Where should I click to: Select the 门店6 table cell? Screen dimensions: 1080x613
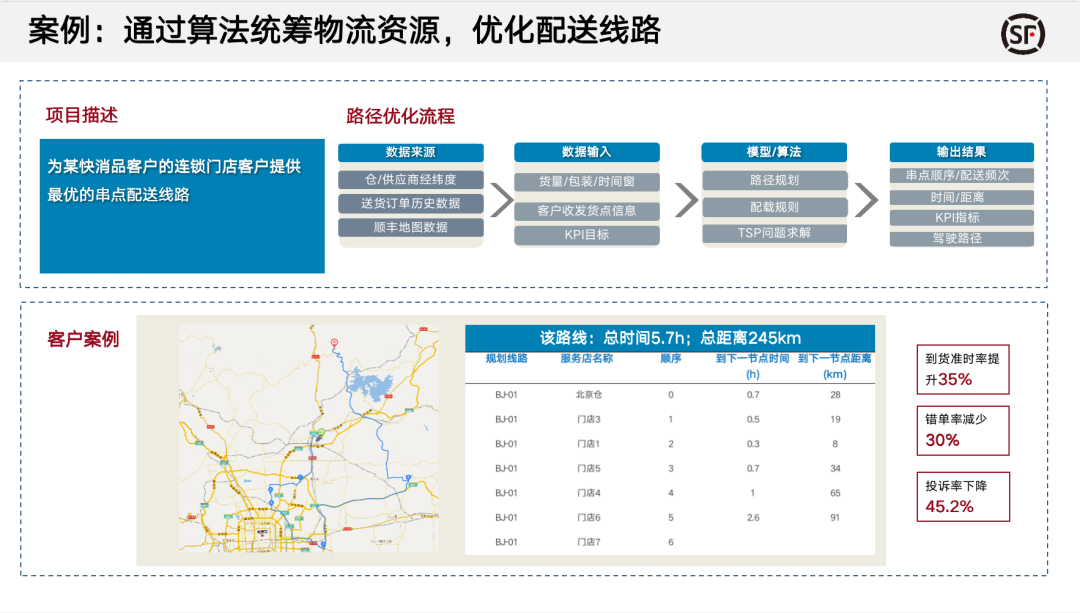(x=589, y=518)
